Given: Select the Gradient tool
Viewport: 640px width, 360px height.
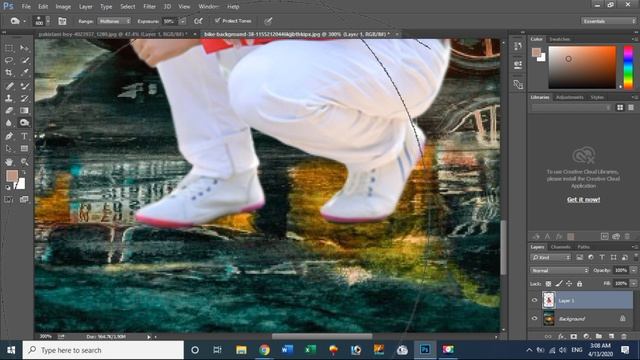Looking at the screenshot, I should coord(24,110).
